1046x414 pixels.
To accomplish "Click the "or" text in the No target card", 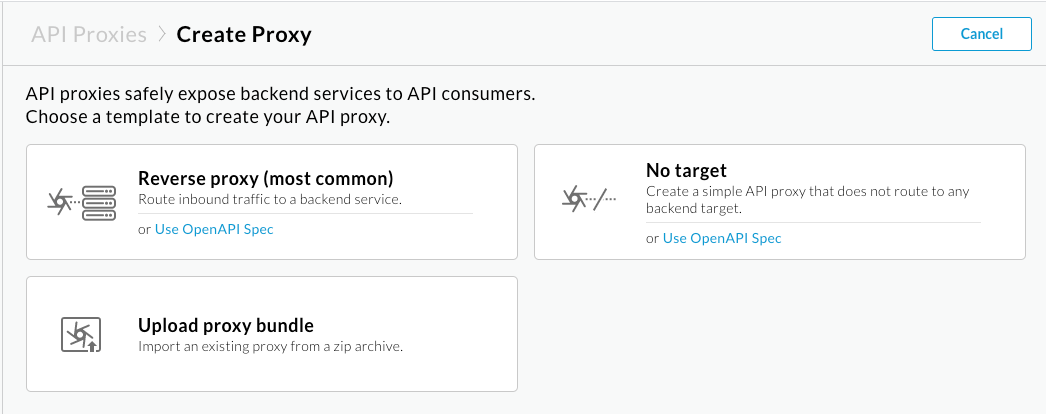I will coord(653,238).
